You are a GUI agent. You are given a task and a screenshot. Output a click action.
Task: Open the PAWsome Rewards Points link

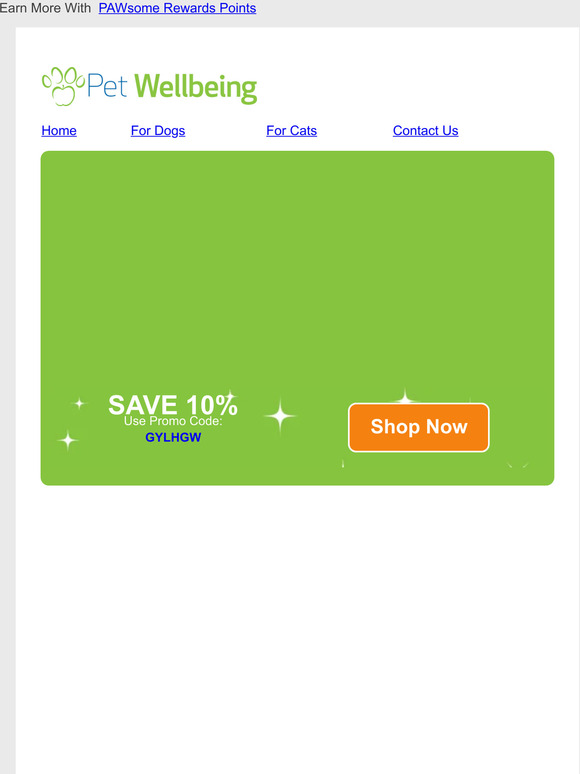click(177, 8)
